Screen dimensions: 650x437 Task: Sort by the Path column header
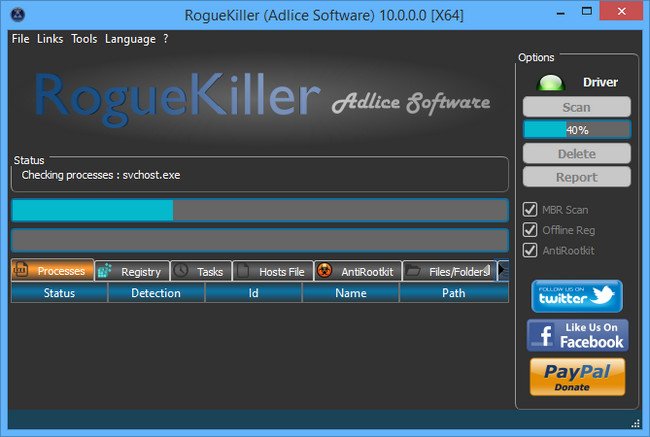pos(454,293)
